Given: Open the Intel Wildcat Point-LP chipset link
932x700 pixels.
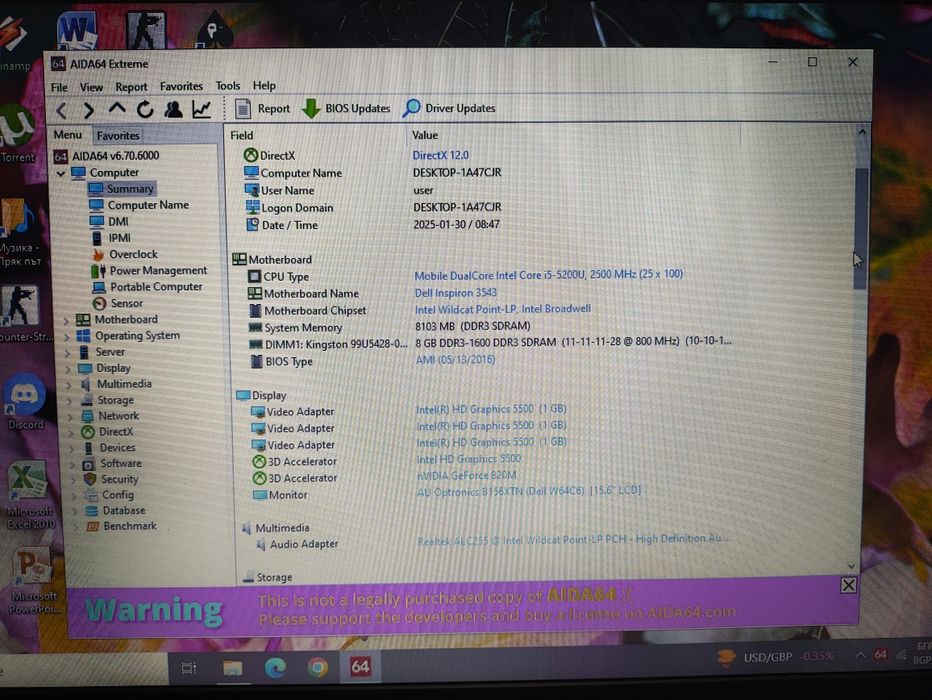Looking at the screenshot, I should coord(502,309).
